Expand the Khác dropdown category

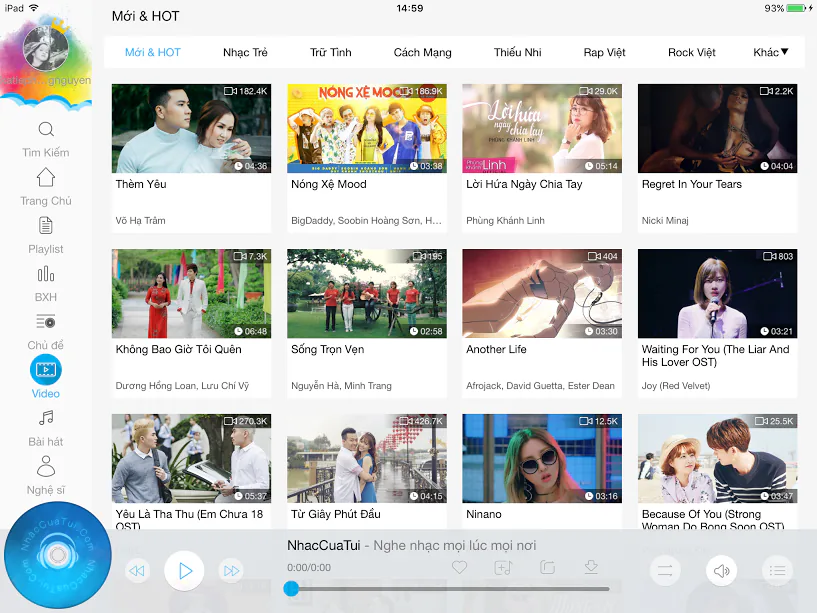[771, 52]
